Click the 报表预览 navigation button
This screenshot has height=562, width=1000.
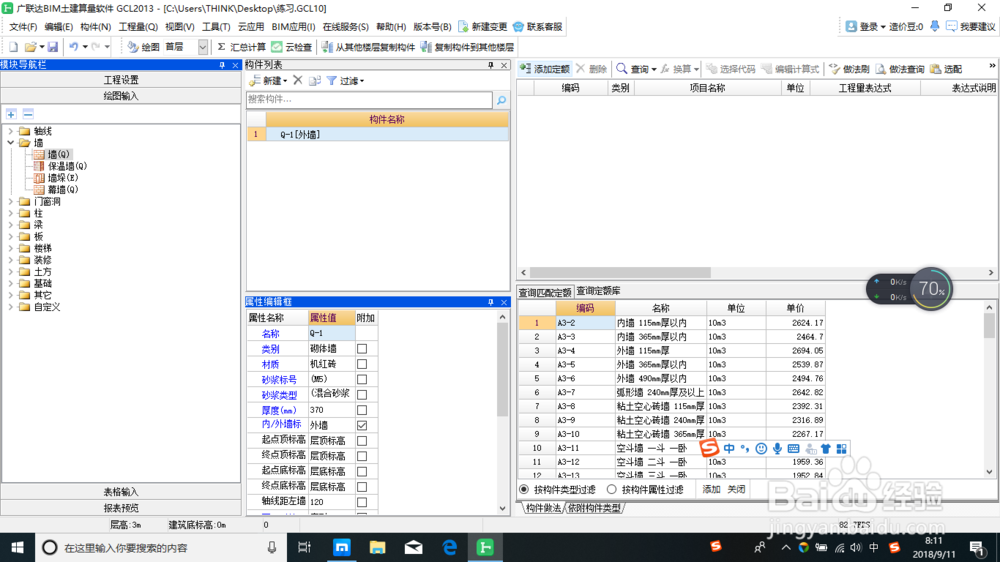(121, 508)
